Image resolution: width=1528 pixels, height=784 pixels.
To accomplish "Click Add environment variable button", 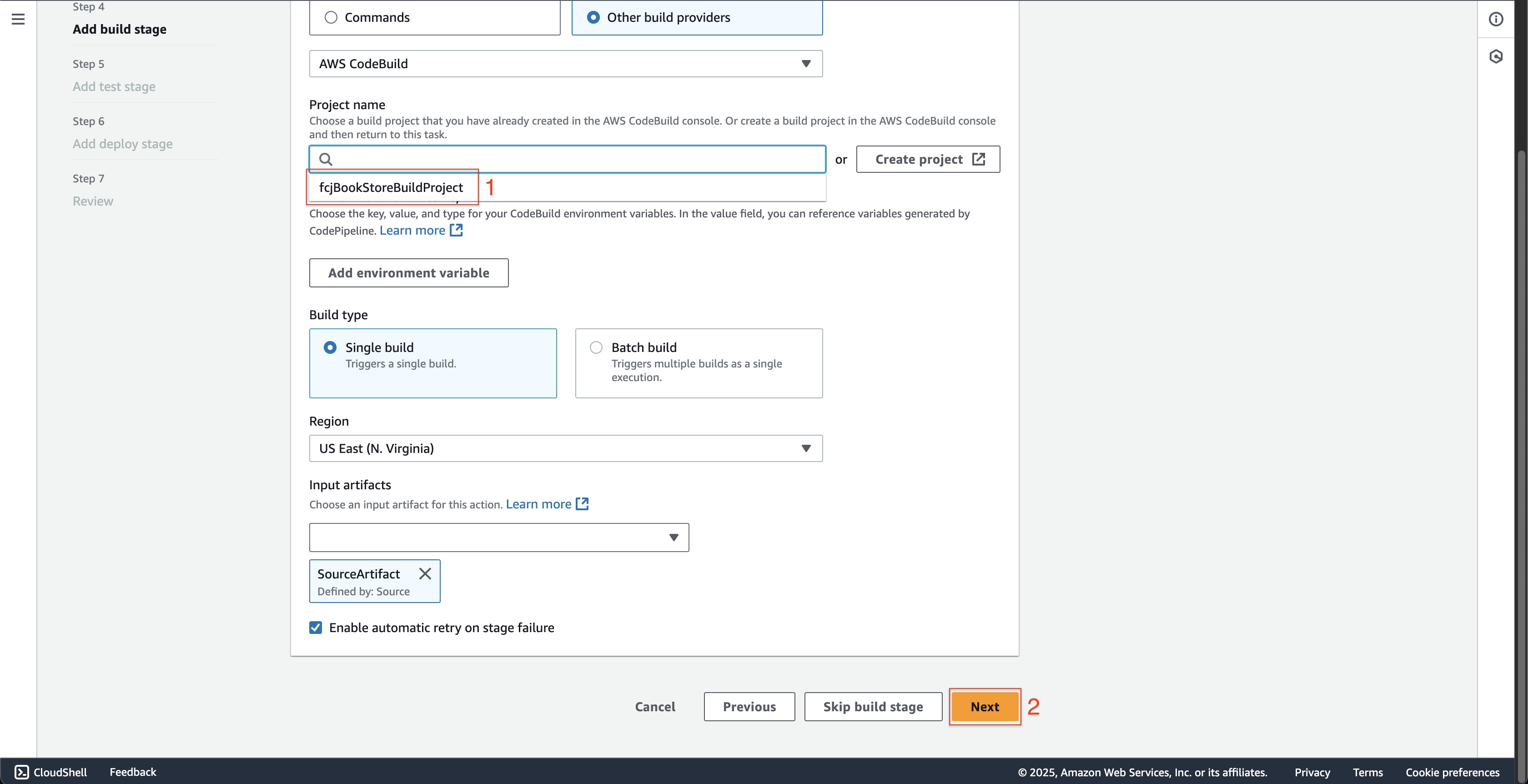I will (409, 273).
